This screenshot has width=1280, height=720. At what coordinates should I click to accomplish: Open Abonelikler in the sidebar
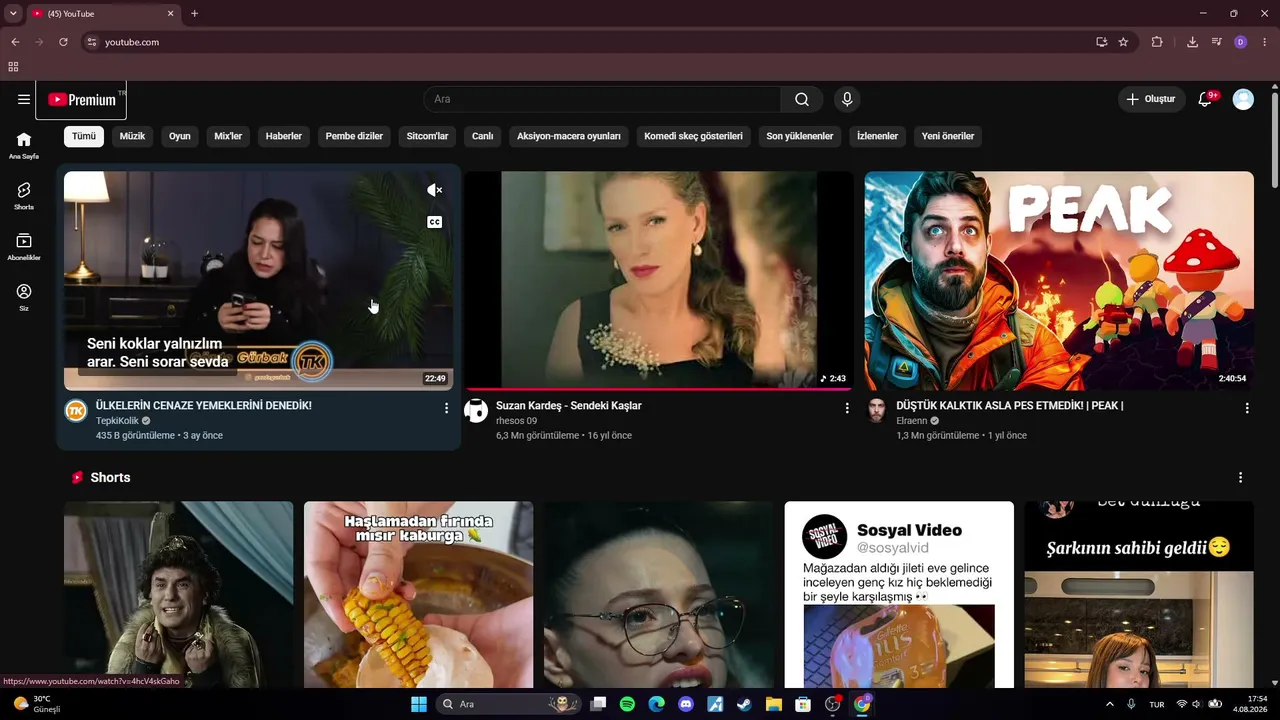(24, 246)
